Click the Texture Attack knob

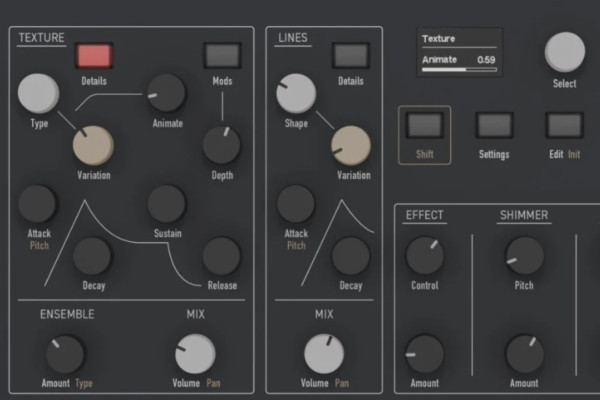coord(38,204)
